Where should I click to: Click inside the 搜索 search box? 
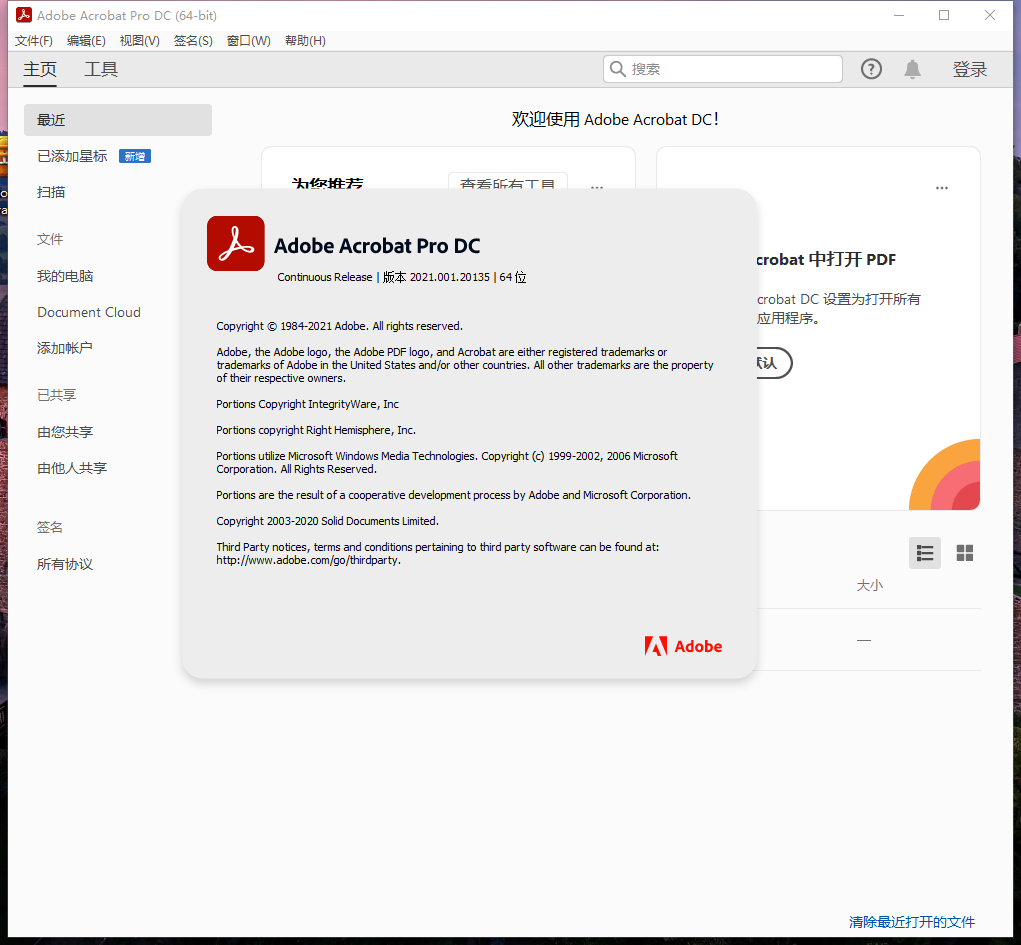click(x=722, y=68)
